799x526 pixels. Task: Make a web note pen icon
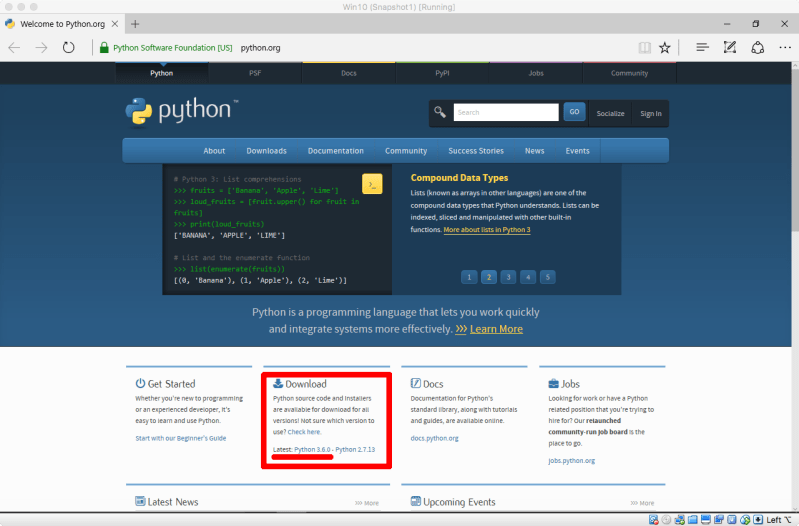730,47
